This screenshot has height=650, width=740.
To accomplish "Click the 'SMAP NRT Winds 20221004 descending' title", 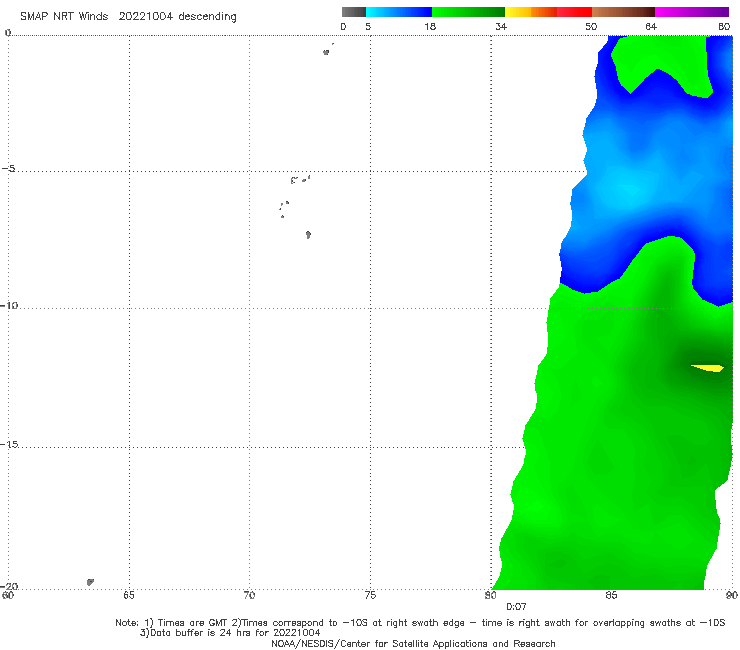I will [x=128, y=16].
